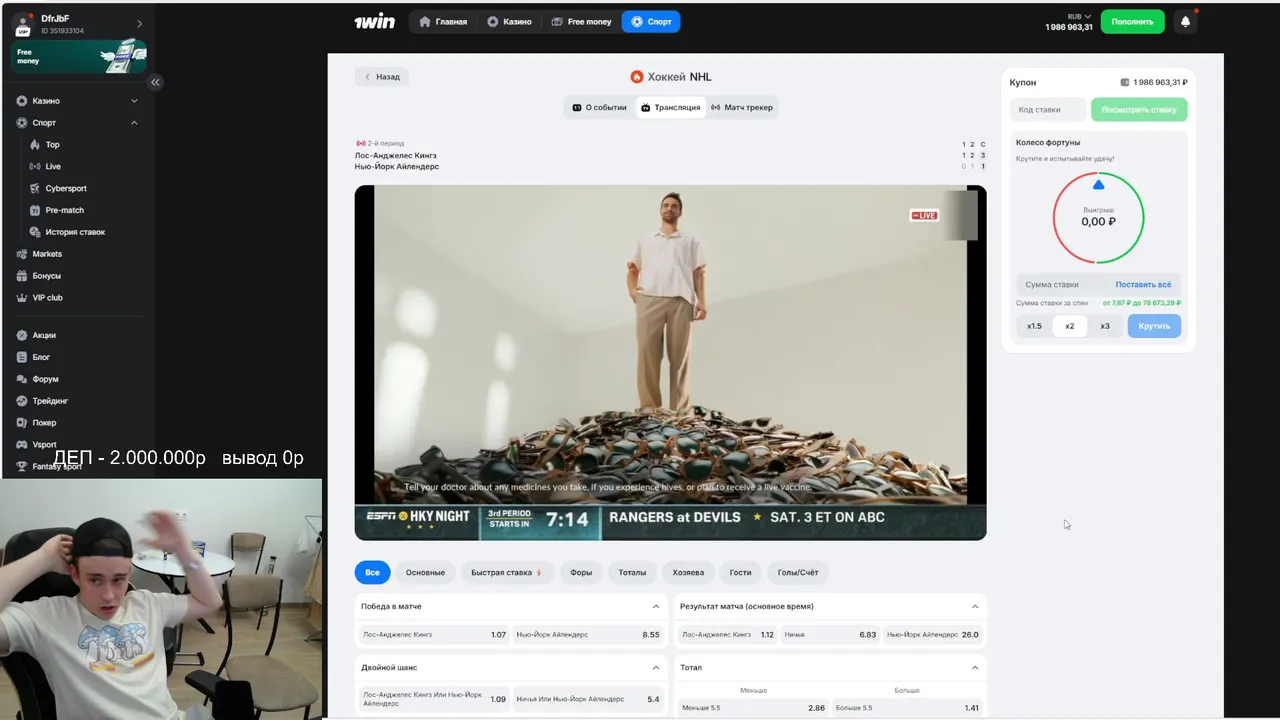Switch to О событии tab
Image resolution: width=1280 pixels, height=720 pixels.
[x=600, y=107]
